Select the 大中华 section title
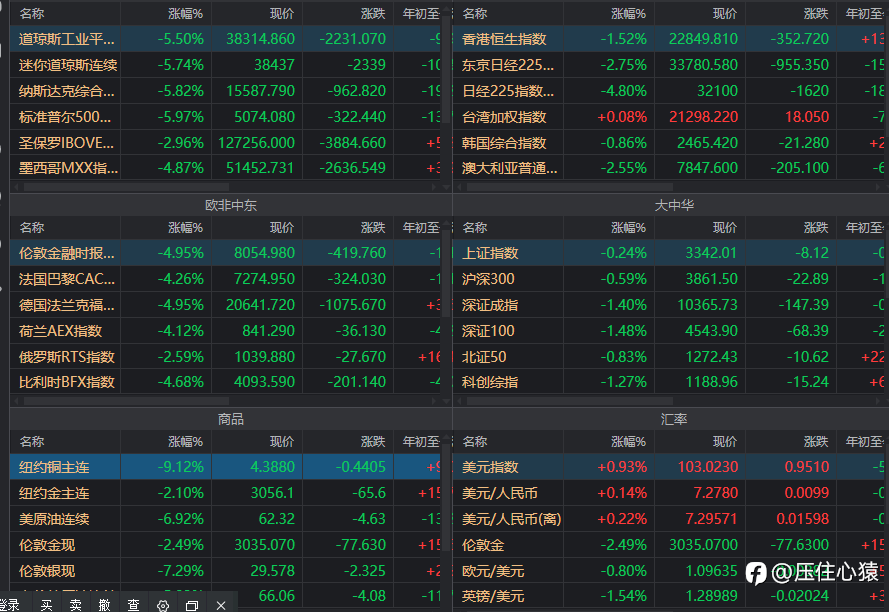The width and height of the screenshot is (889, 612). (674, 205)
